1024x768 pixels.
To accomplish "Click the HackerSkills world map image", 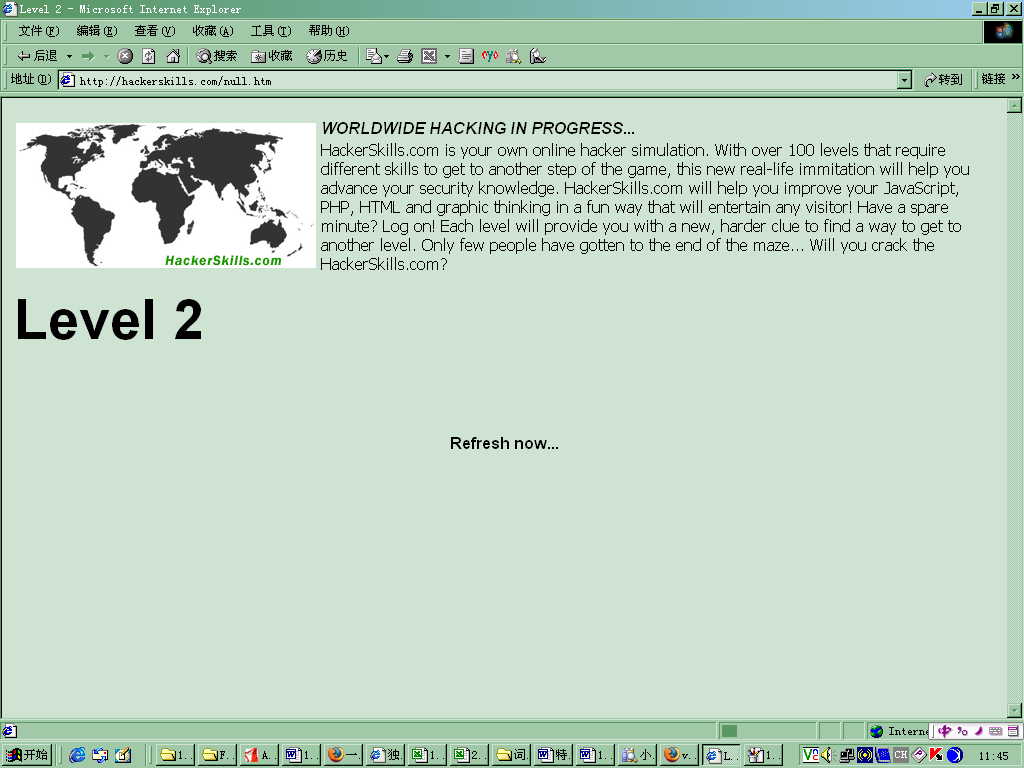I will point(166,195).
